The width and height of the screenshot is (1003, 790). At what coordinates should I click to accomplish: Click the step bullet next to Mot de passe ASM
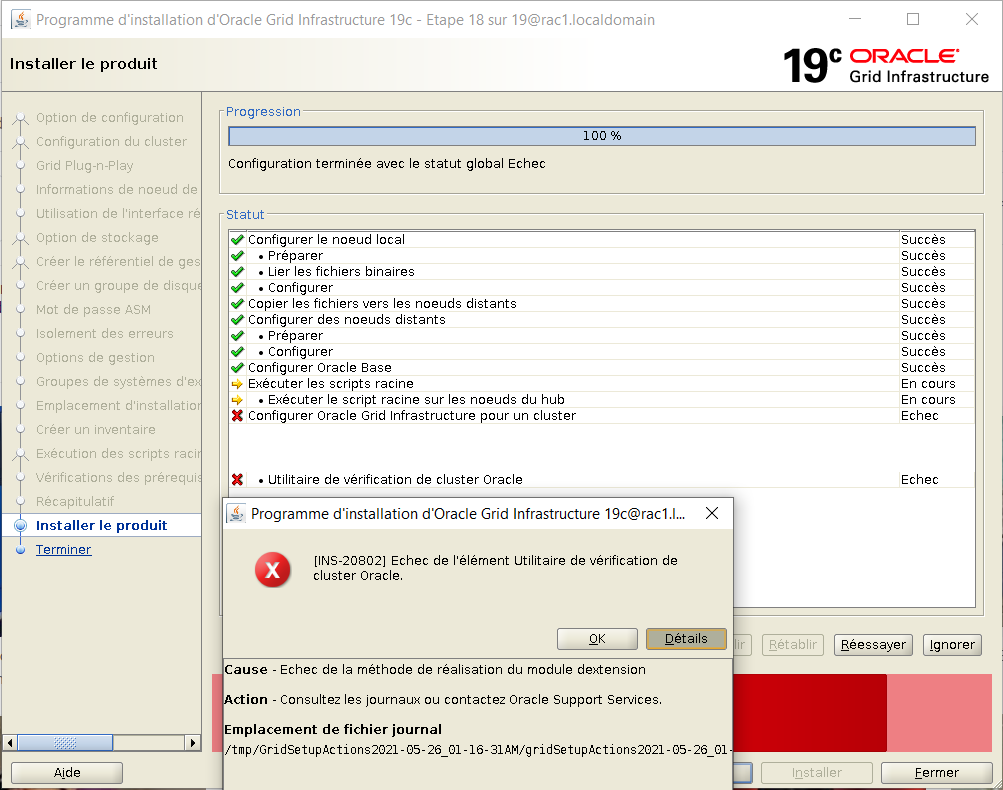pyautogui.click(x=20, y=310)
